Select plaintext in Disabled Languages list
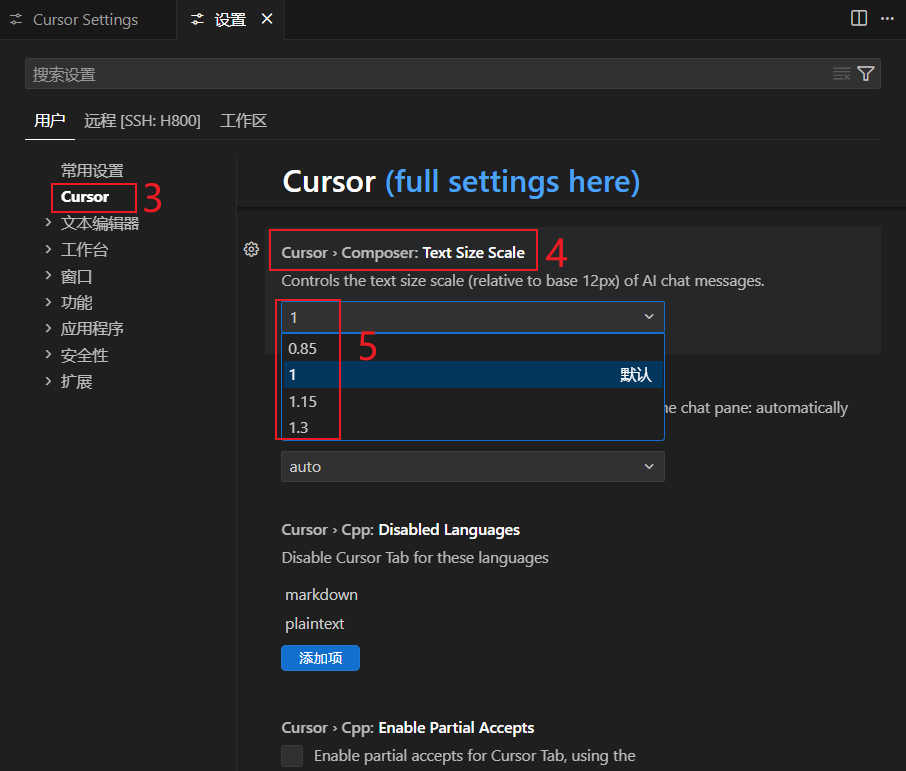 pyautogui.click(x=314, y=624)
